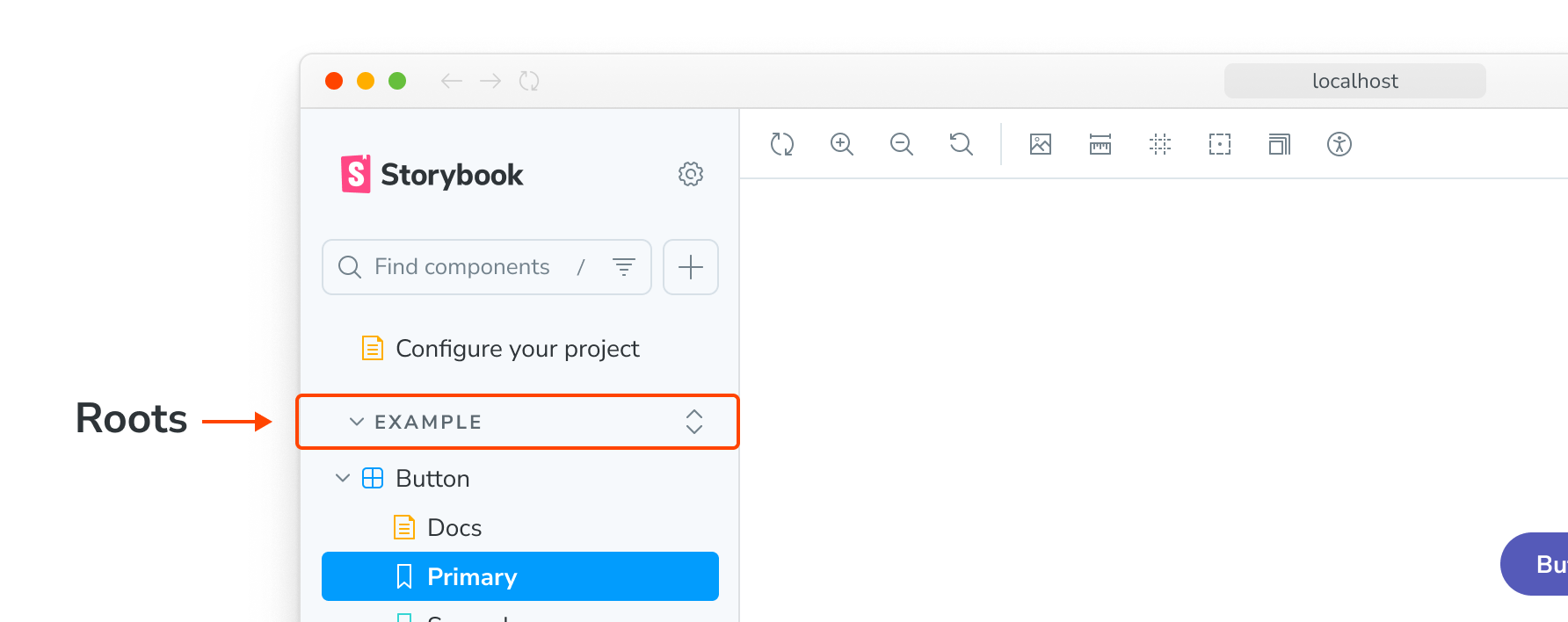Viewport: 1568px width, 622px height.
Task: Zoom in on the story preview
Action: 842,144
